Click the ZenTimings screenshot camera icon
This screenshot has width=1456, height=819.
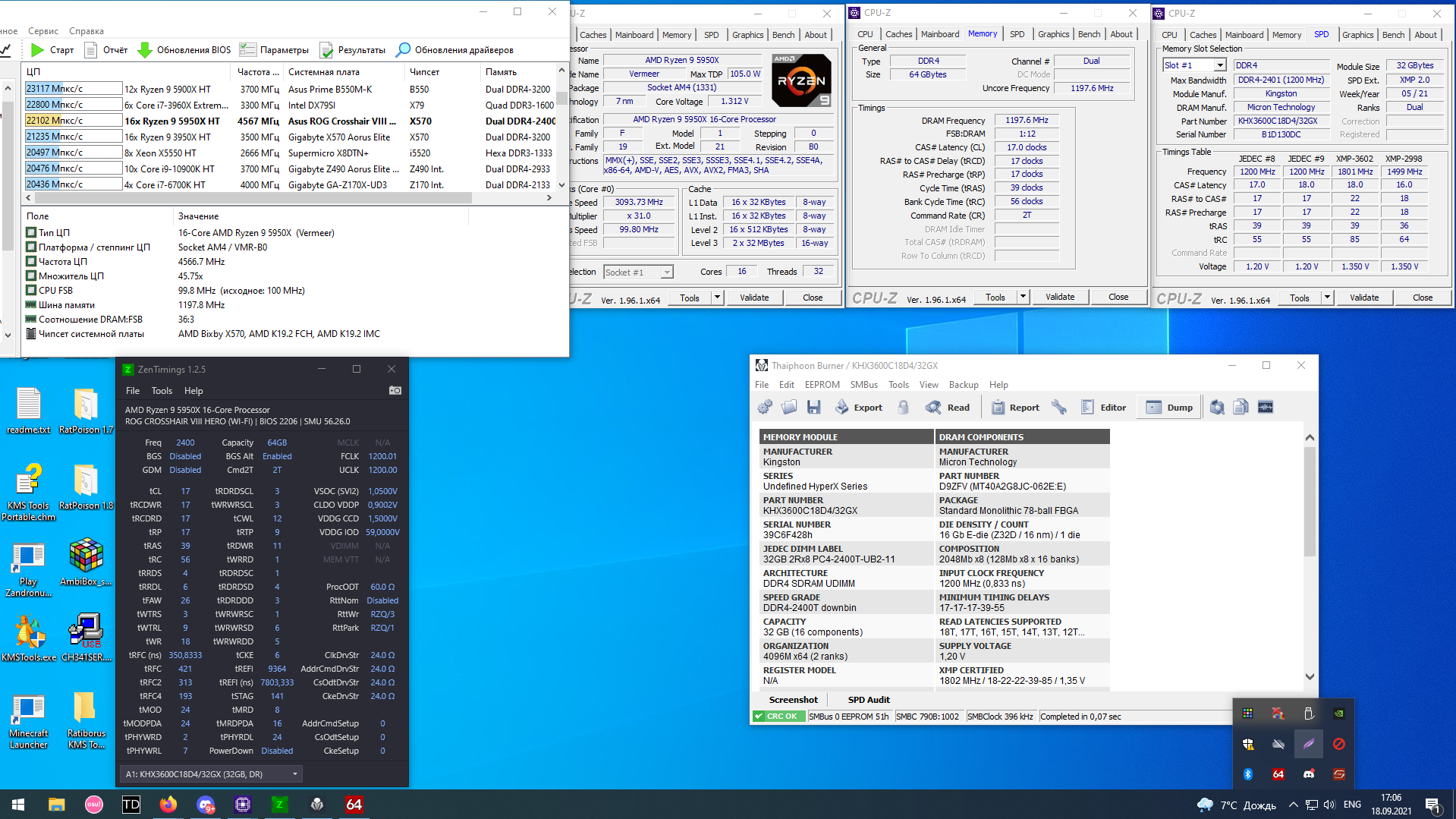point(395,390)
